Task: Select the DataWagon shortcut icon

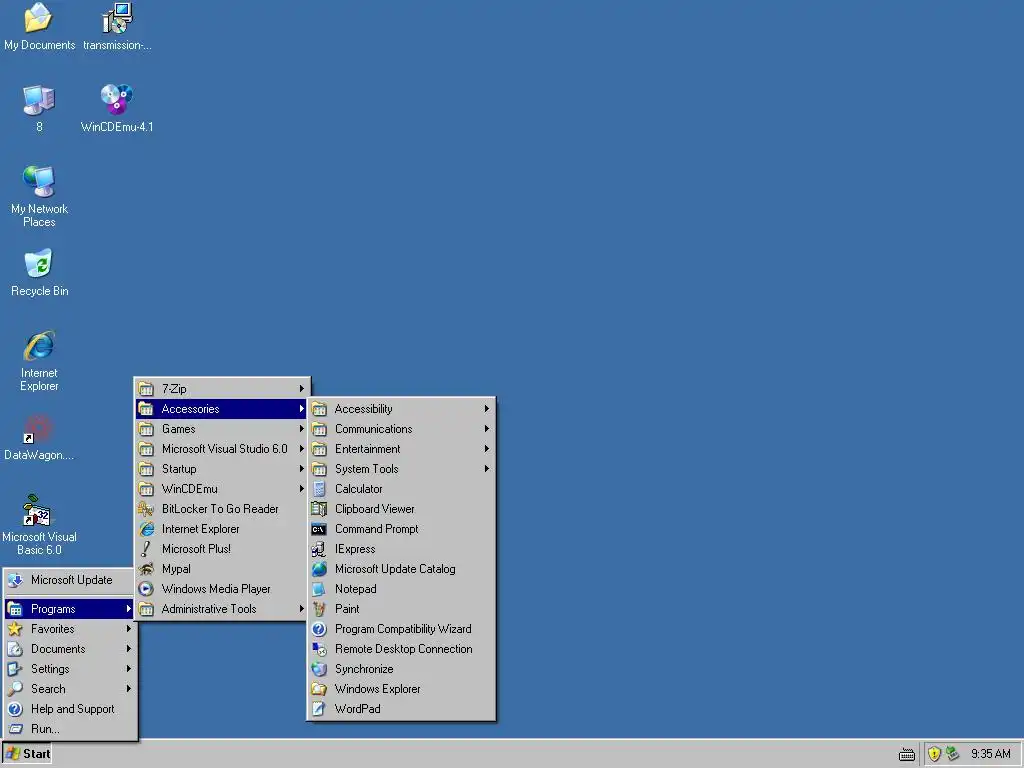Action: [39, 437]
